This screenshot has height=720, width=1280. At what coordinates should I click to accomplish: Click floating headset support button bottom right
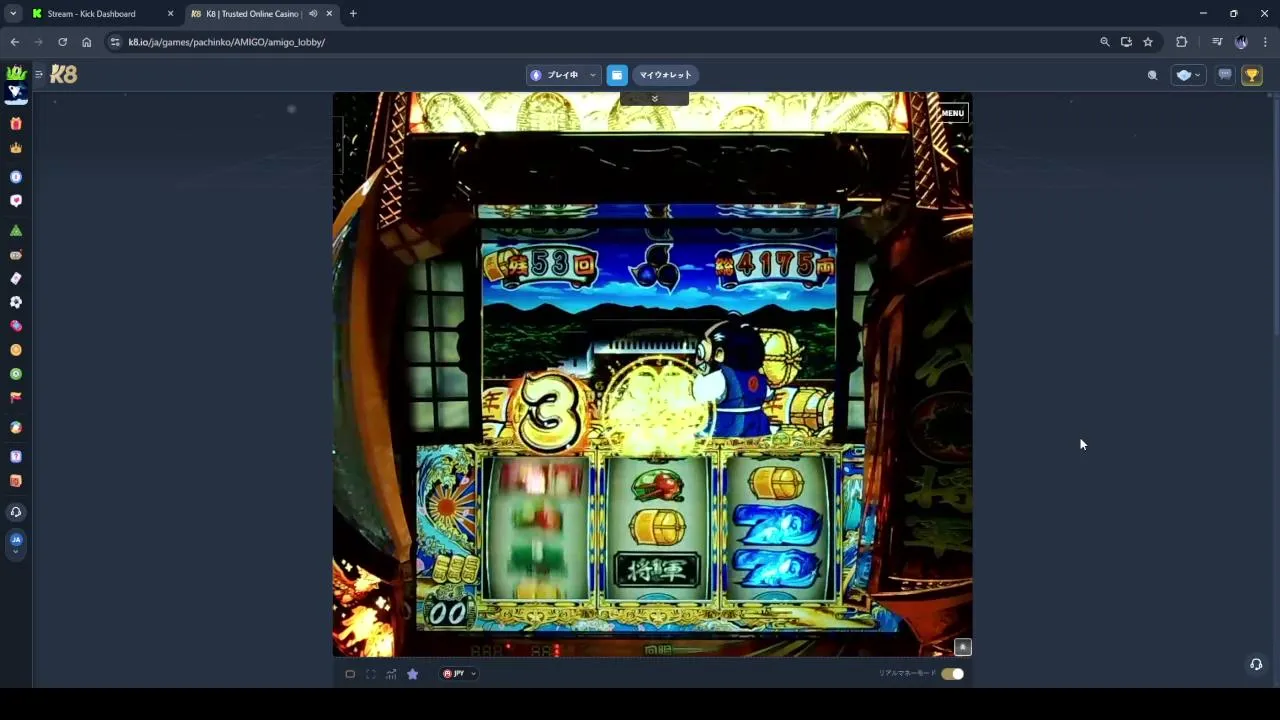1256,664
